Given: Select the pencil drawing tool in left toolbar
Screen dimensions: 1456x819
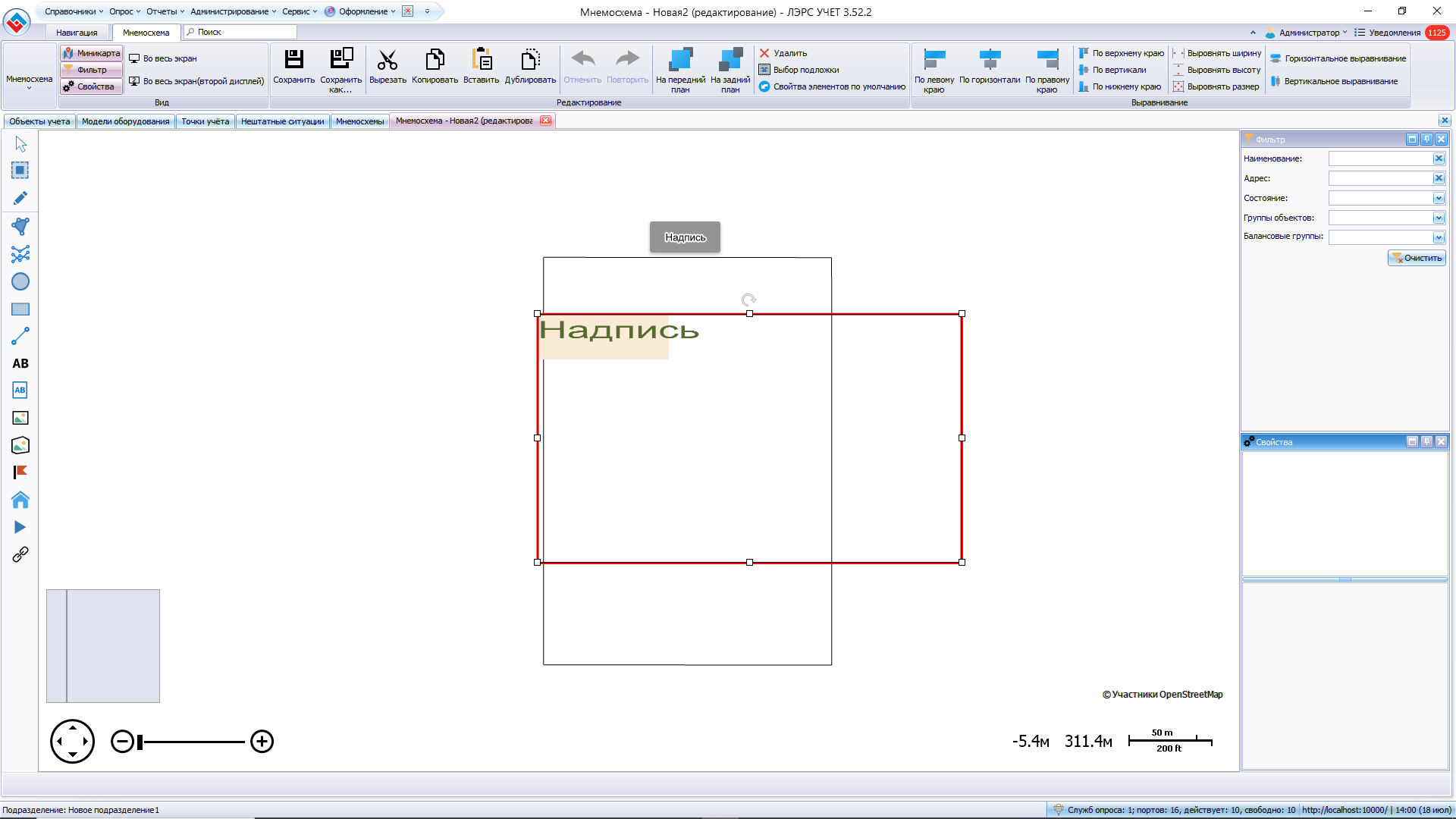Looking at the screenshot, I should click(x=20, y=198).
